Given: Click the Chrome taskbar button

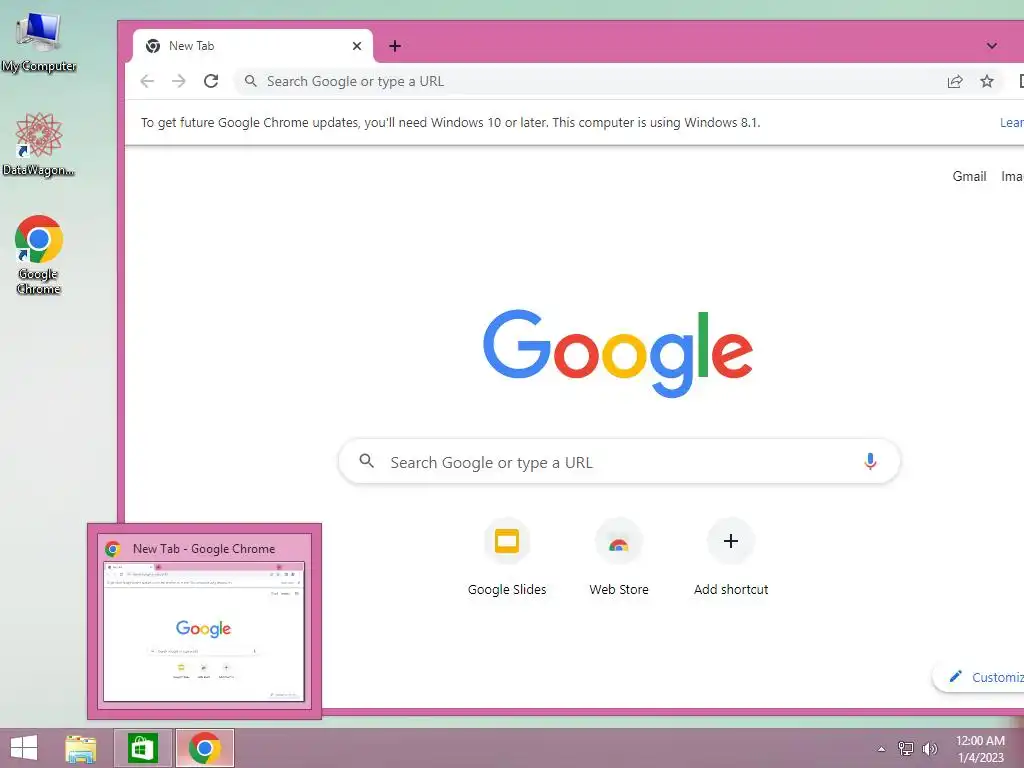Looking at the screenshot, I should (x=204, y=748).
